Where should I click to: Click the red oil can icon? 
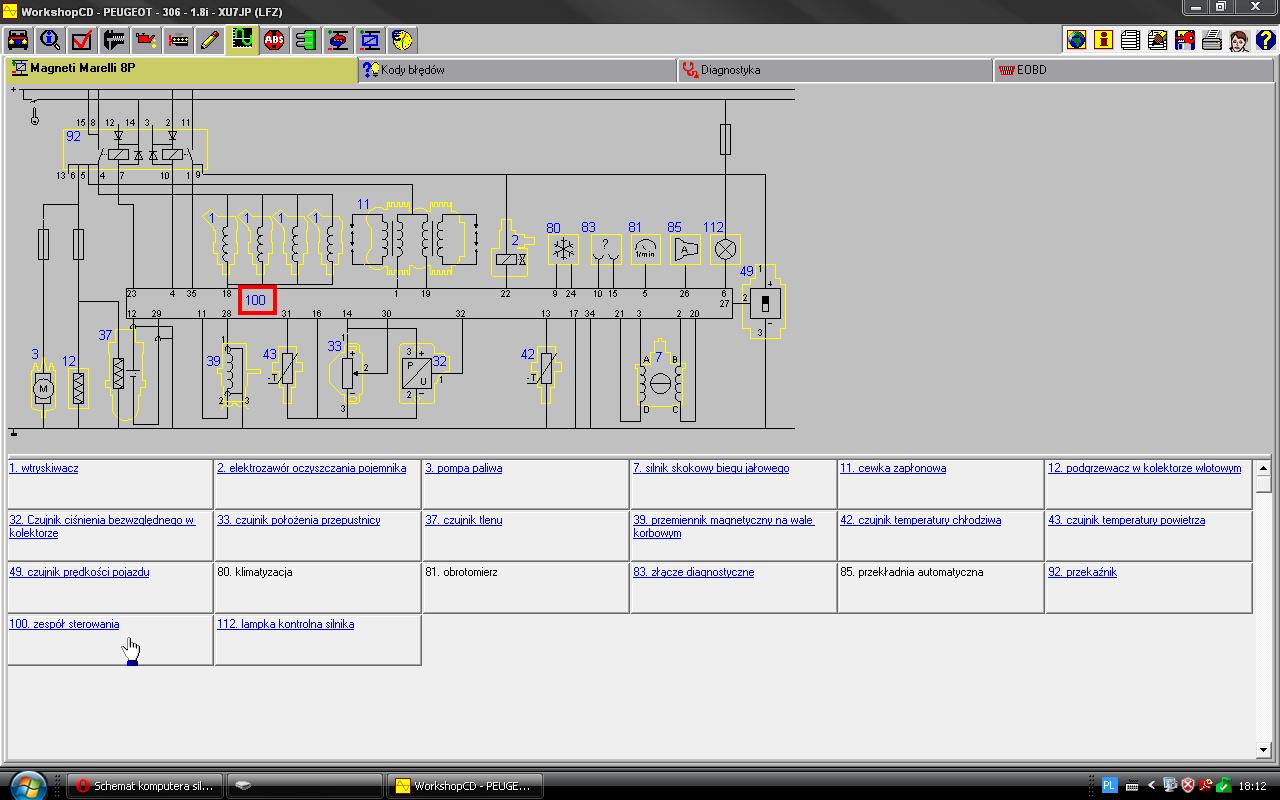[146, 40]
